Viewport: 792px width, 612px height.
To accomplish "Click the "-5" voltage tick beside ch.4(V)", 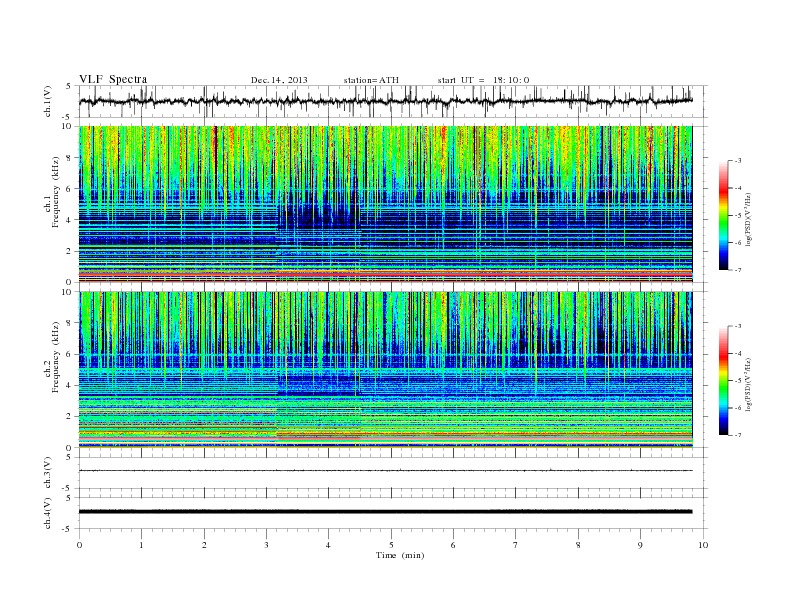I will (x=68, y=529).
